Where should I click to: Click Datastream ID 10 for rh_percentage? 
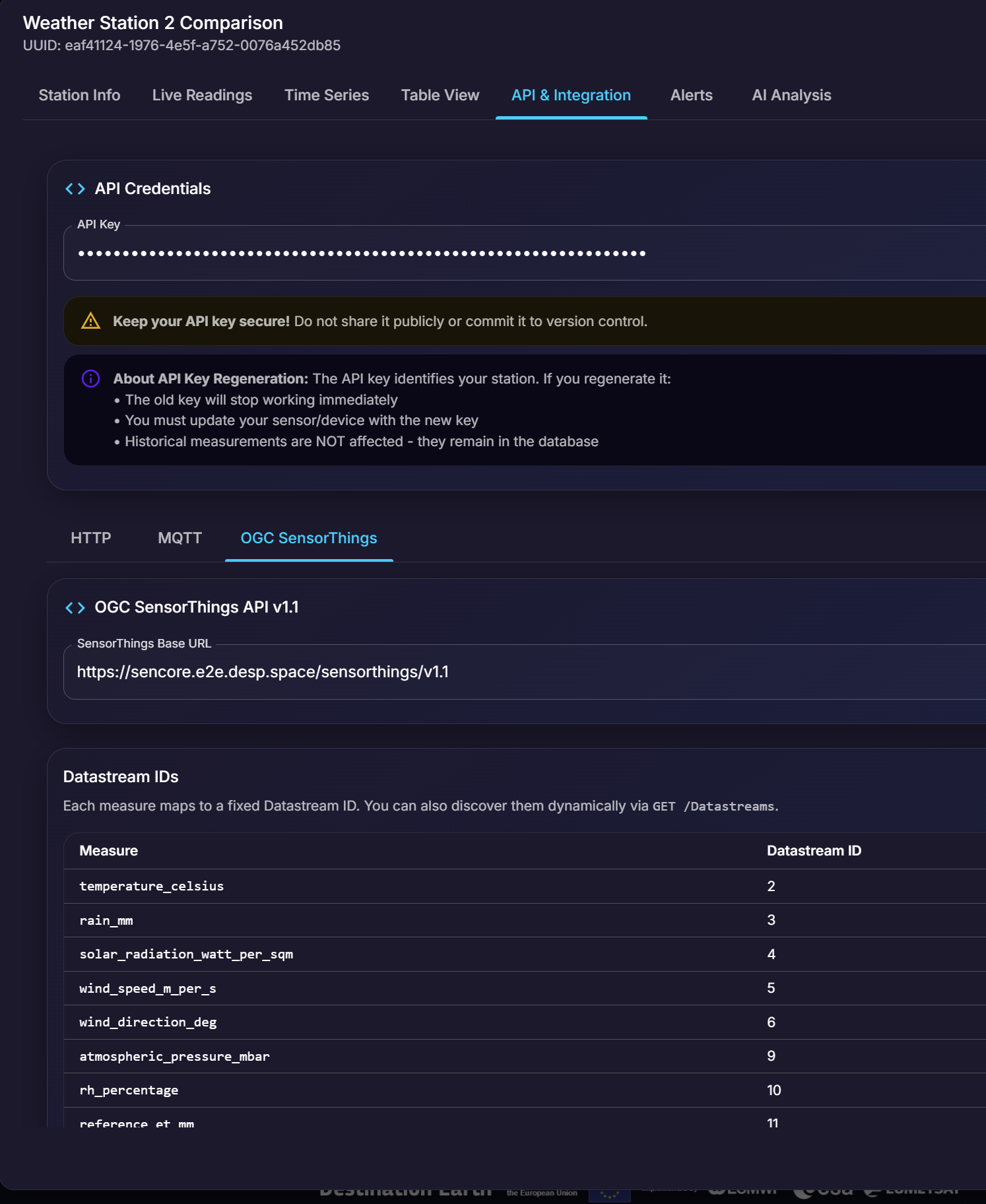[x=774, y=1090]
